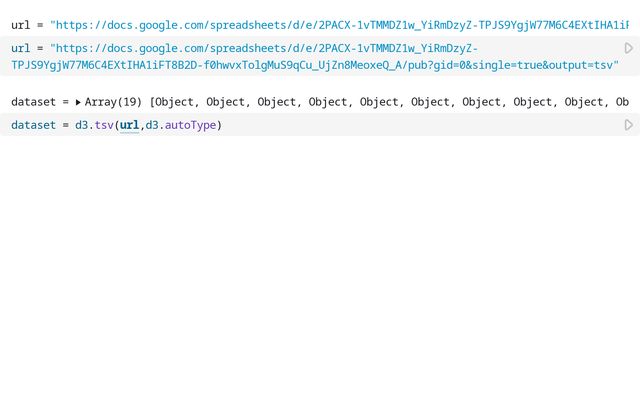640x400 pixels.
Task: Click 'url' variable name in code cell
Action: pyautogui.click(x=20, y=48)
